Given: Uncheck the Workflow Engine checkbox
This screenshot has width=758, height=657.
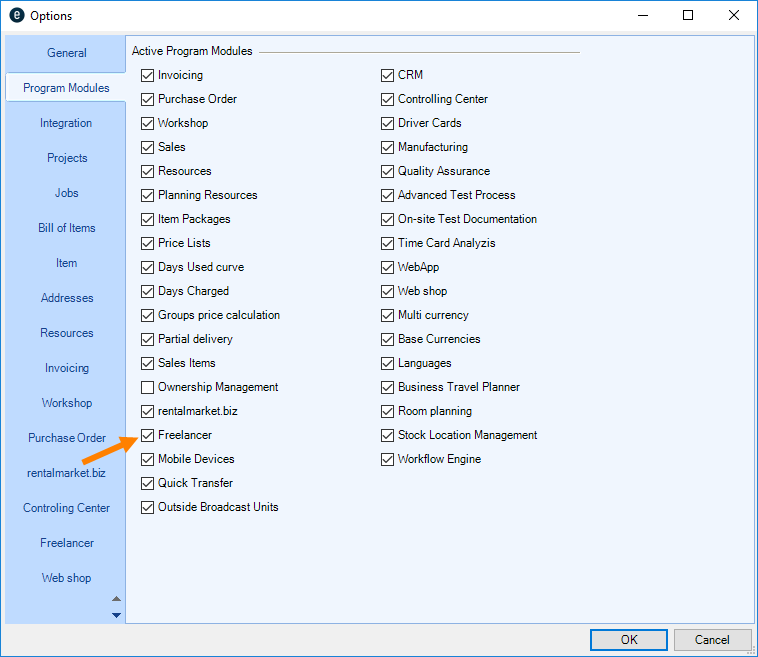Looking at the screenshot, I should coord(388,459).
